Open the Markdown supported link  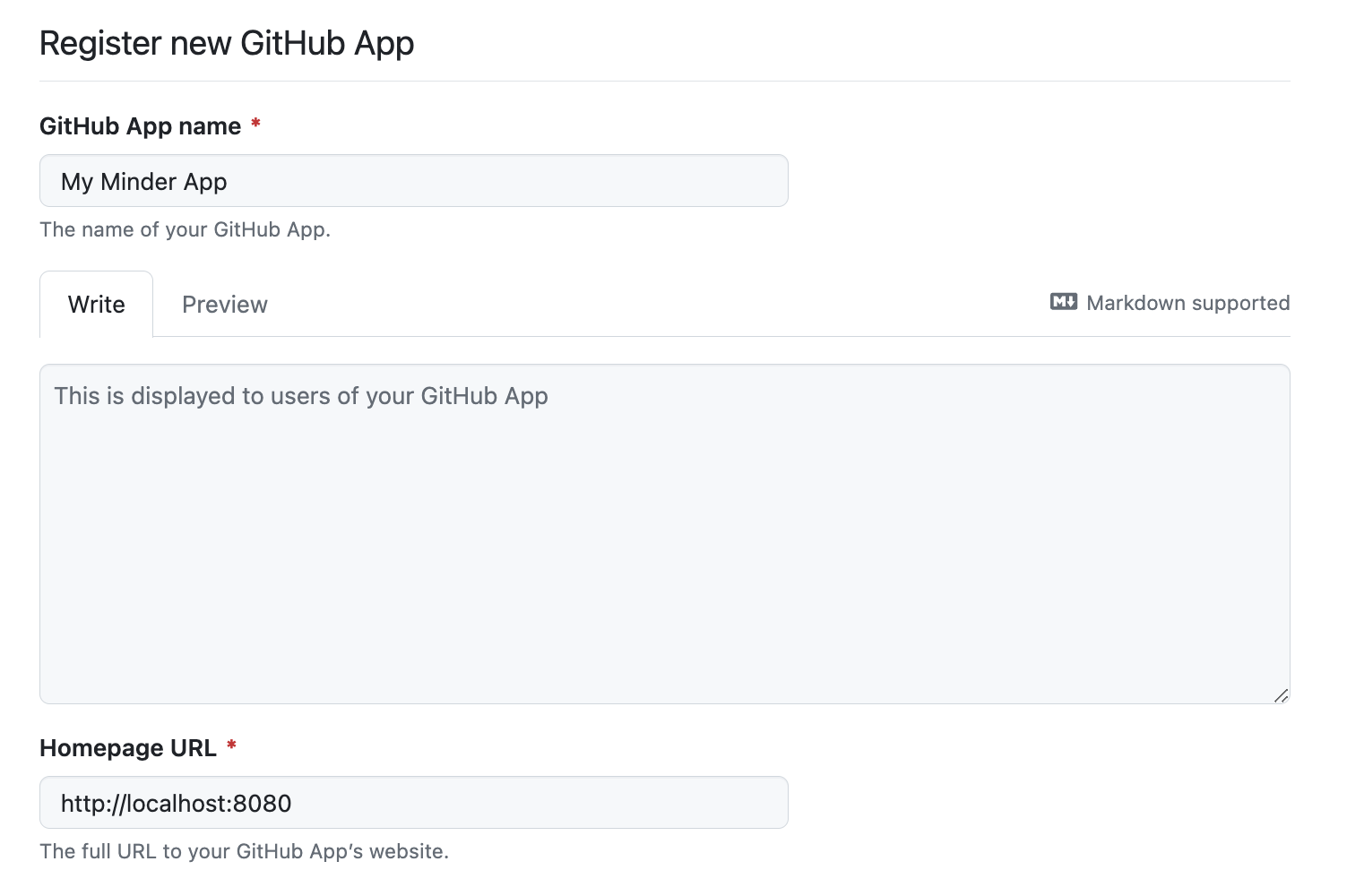pyautogui.click(x=1187, y=303)
